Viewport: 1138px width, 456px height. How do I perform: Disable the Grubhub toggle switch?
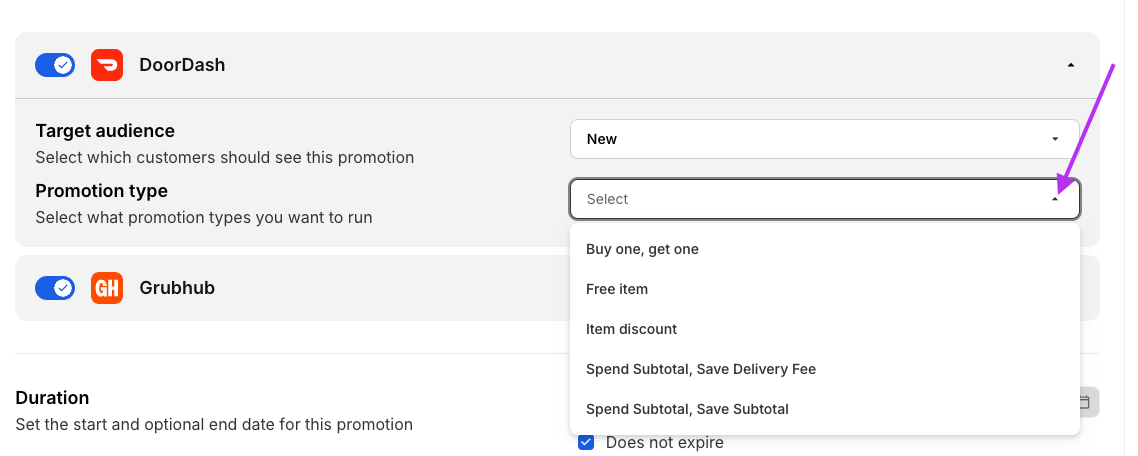[x=55, y=288]
